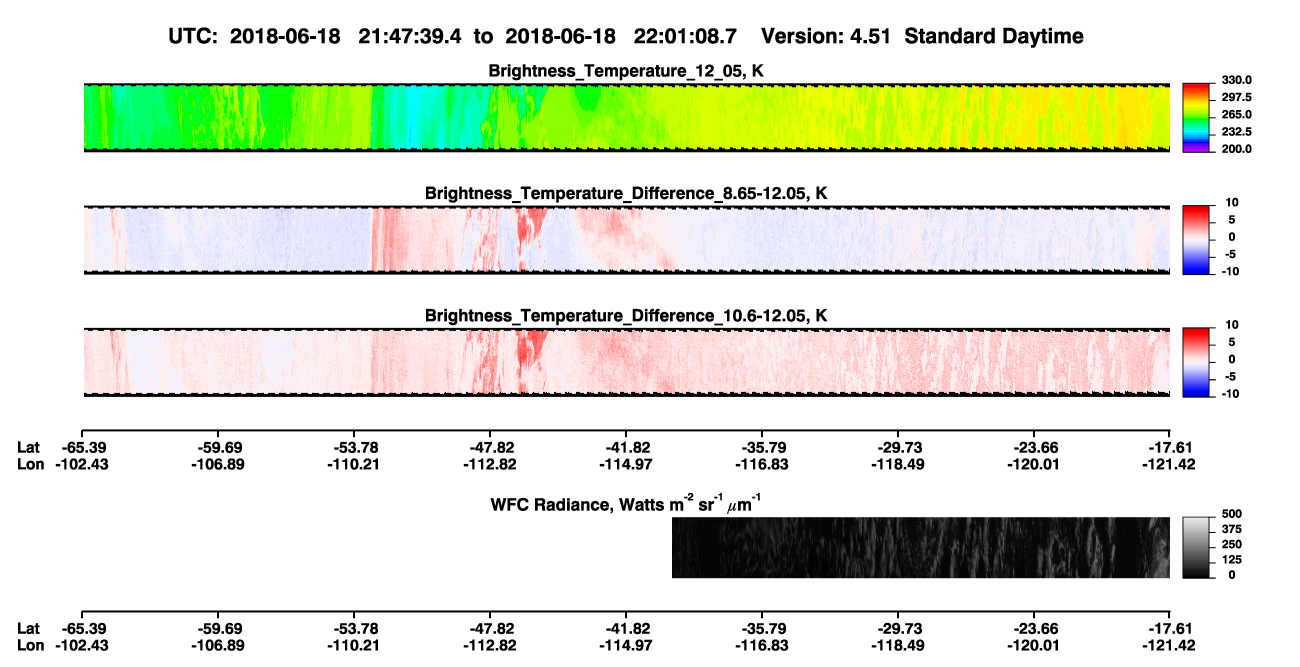Click the end time '22:01:08.7' in the header
This screenshot has height=667, width=1300.
686,36
